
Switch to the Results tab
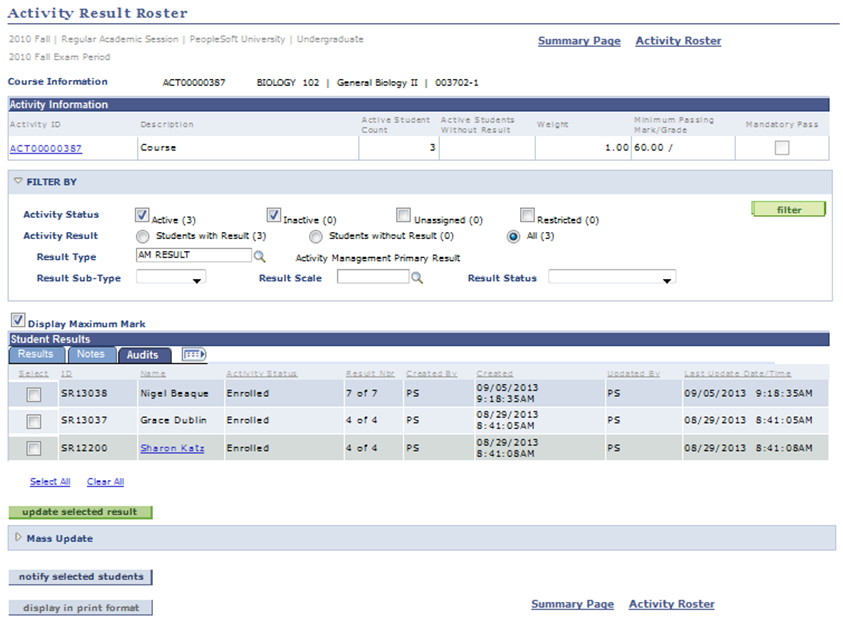[x=36, y=354]
